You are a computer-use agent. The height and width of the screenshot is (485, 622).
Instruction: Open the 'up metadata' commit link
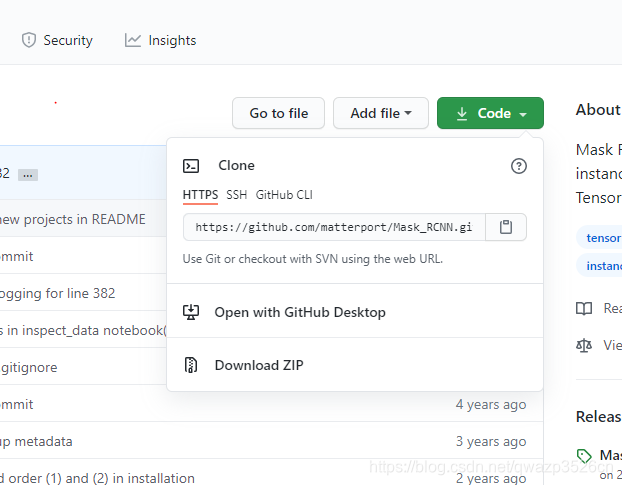point(36,441)
